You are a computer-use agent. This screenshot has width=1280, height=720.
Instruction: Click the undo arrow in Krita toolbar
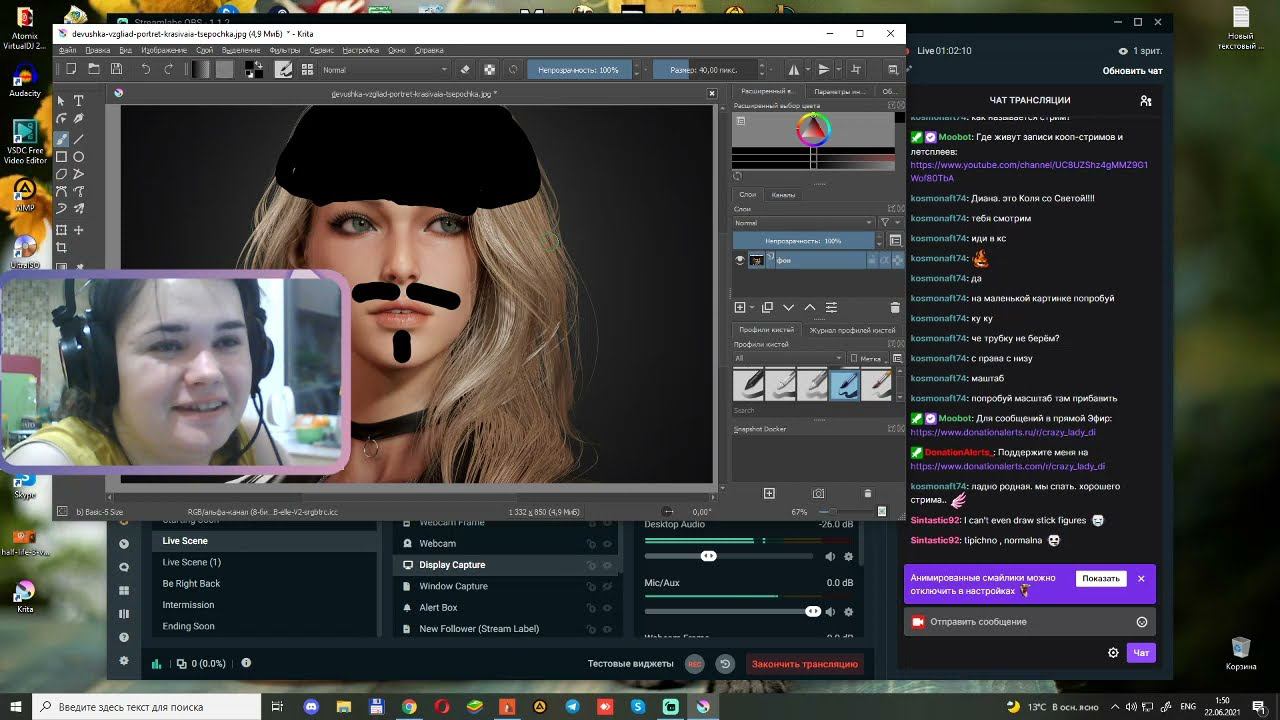[x=145, y=69]
